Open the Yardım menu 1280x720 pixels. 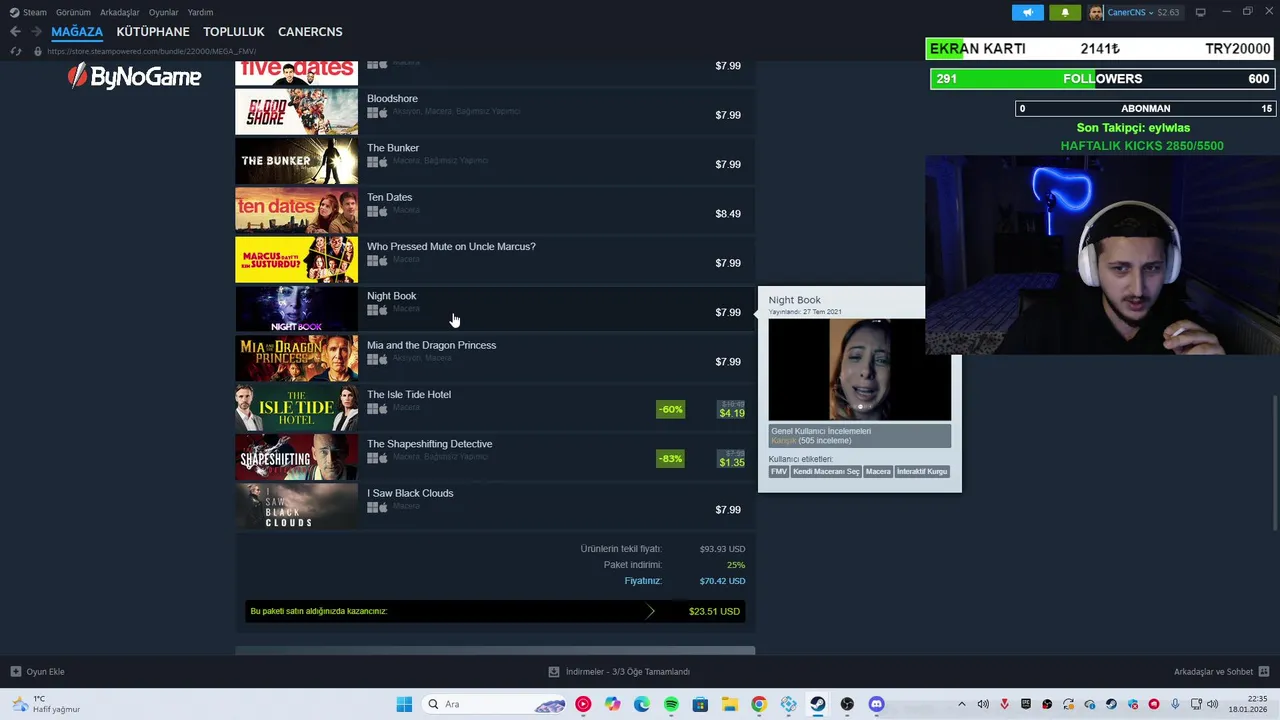click(x=200, y=12)
